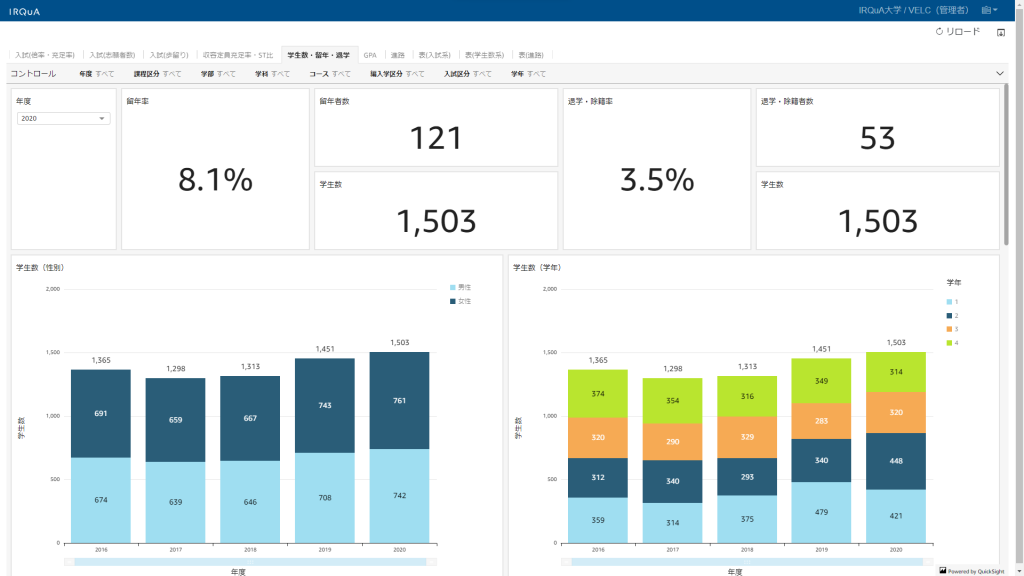This screenshot has width=1024, height=576.
Task: Open the 入試区分 filter control
Action: point(468,74)
